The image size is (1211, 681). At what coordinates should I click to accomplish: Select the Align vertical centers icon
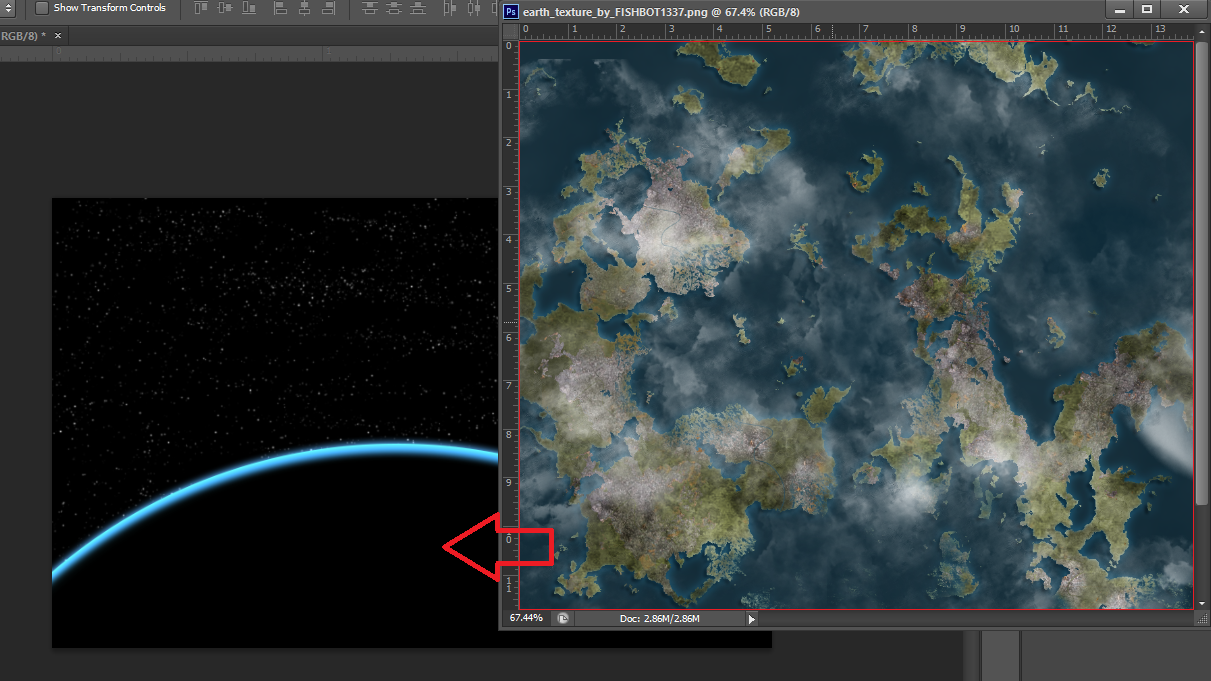pyautogui.click(x=226, y=9)
